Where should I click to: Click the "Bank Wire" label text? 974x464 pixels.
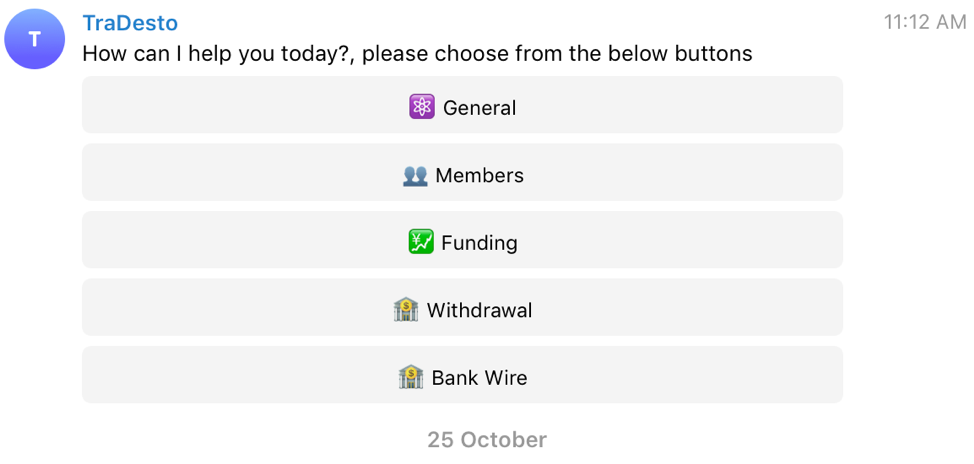pyautogui.click(x=479, y=378)
